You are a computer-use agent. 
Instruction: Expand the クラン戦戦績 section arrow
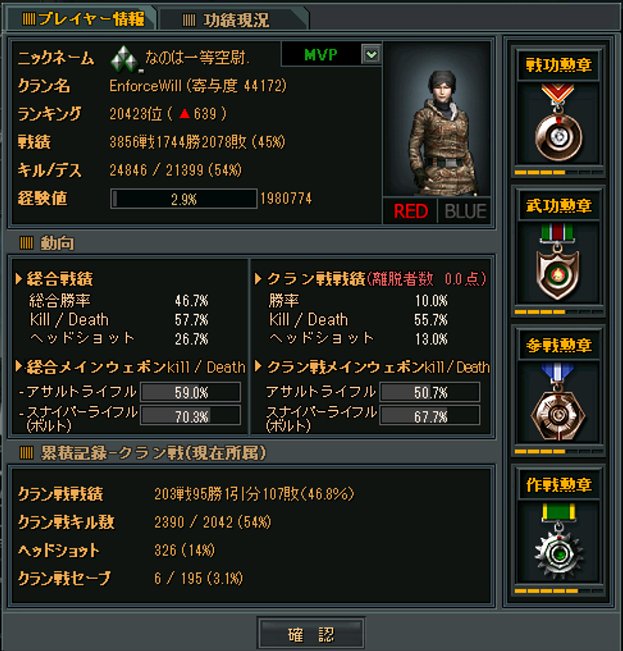click(258, 279)
